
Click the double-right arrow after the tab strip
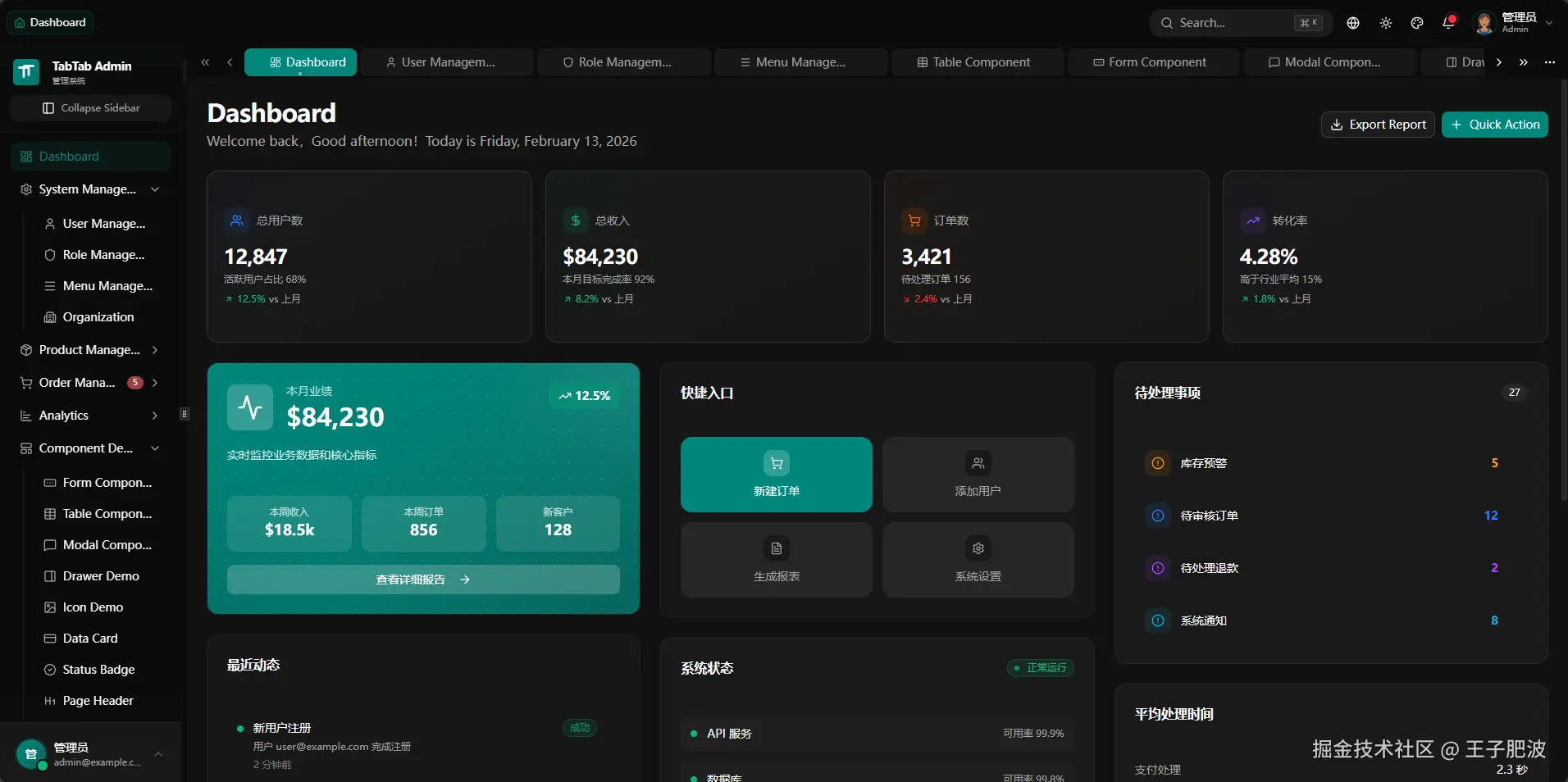tap(1524, 62)
